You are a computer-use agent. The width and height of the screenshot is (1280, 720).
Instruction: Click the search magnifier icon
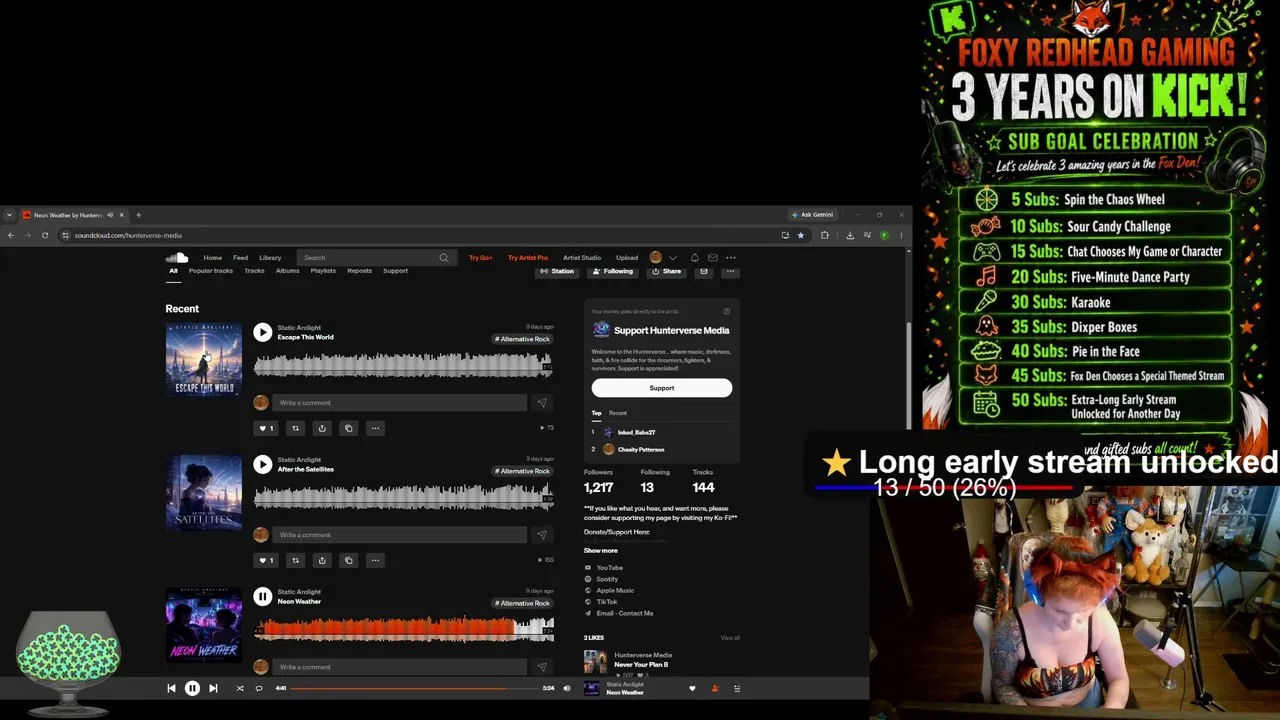444,258
